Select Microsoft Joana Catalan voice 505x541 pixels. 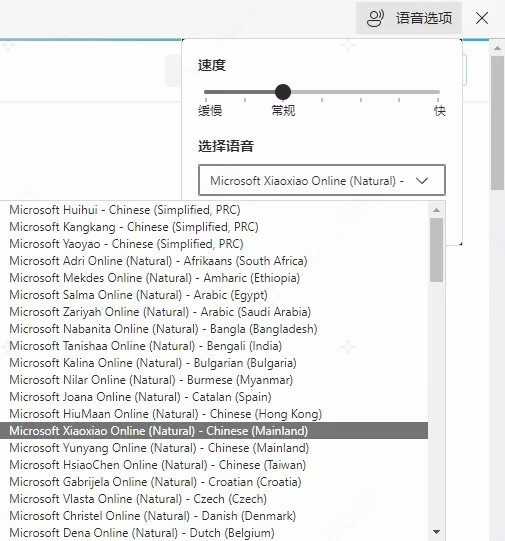[214, 397]
